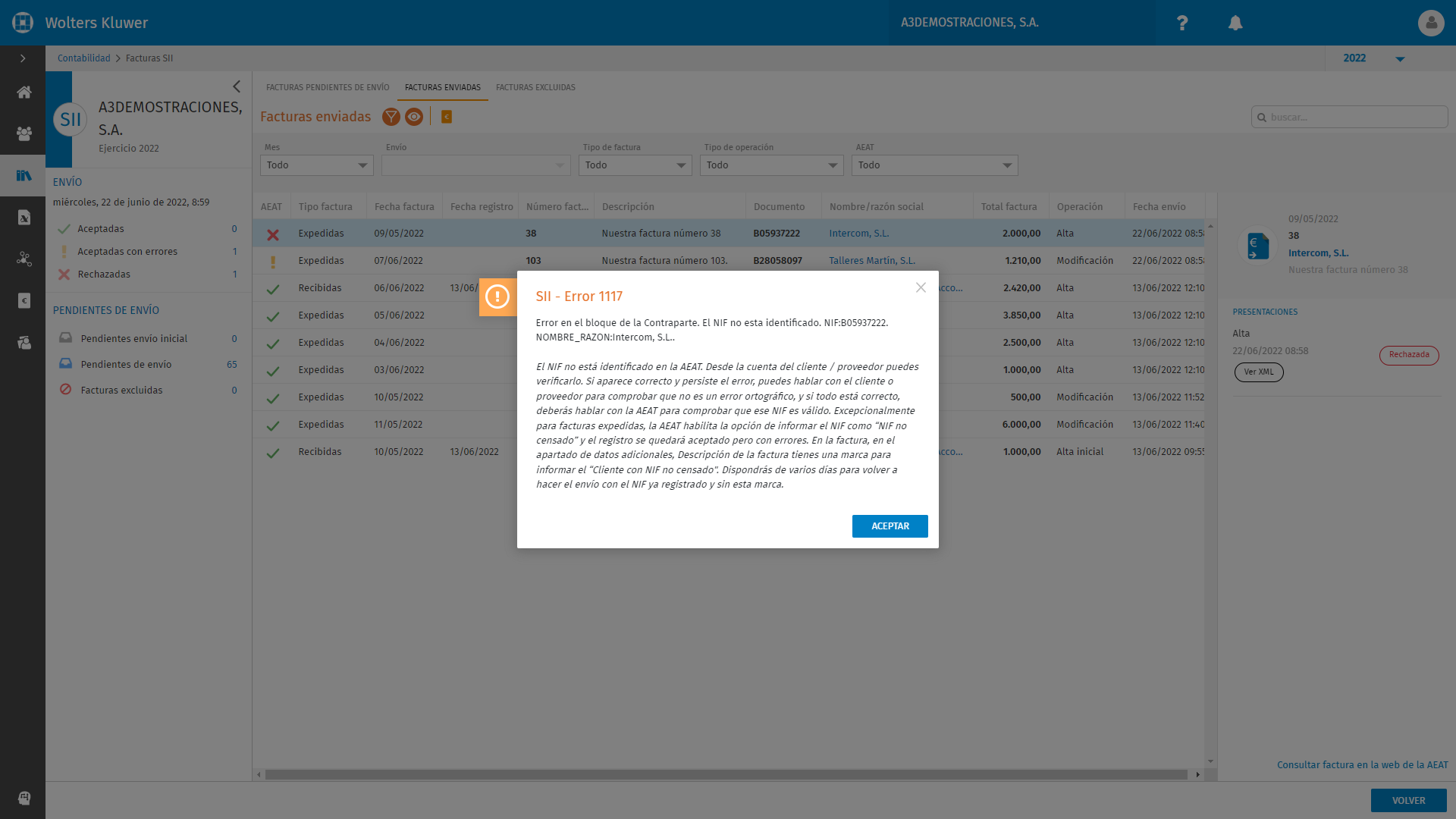
Task: Sort by the Total factura column header
Action: pyautogui.click(x=1009, y=207)
